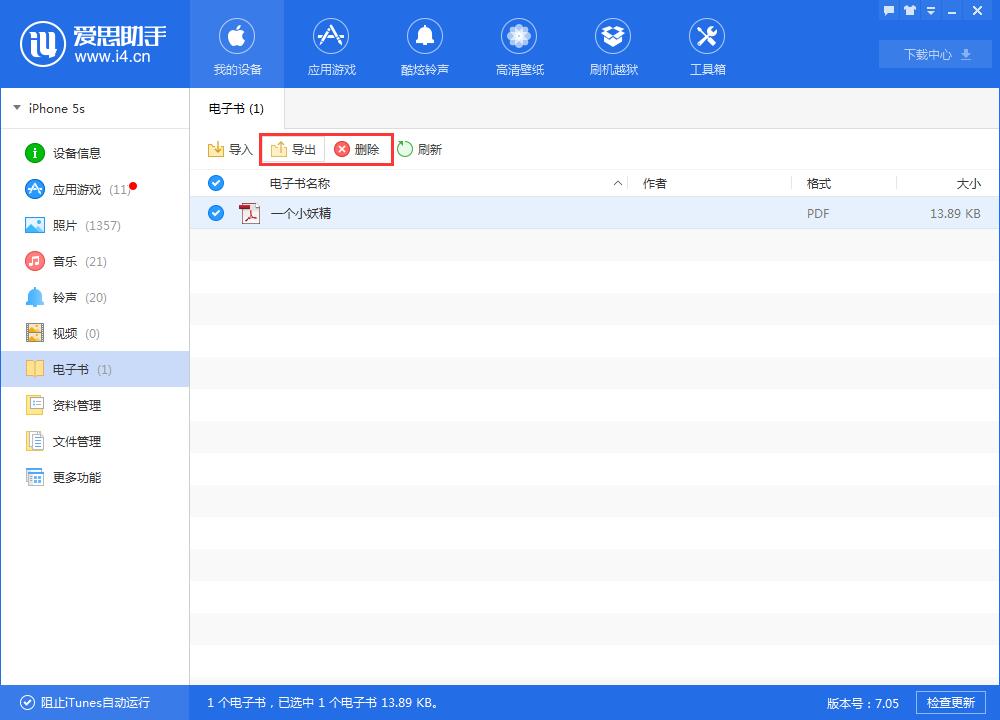Viewport: 1000px width, 720px height.
Task: Select 视频 (0) in the sidebar
Action: 95,334
